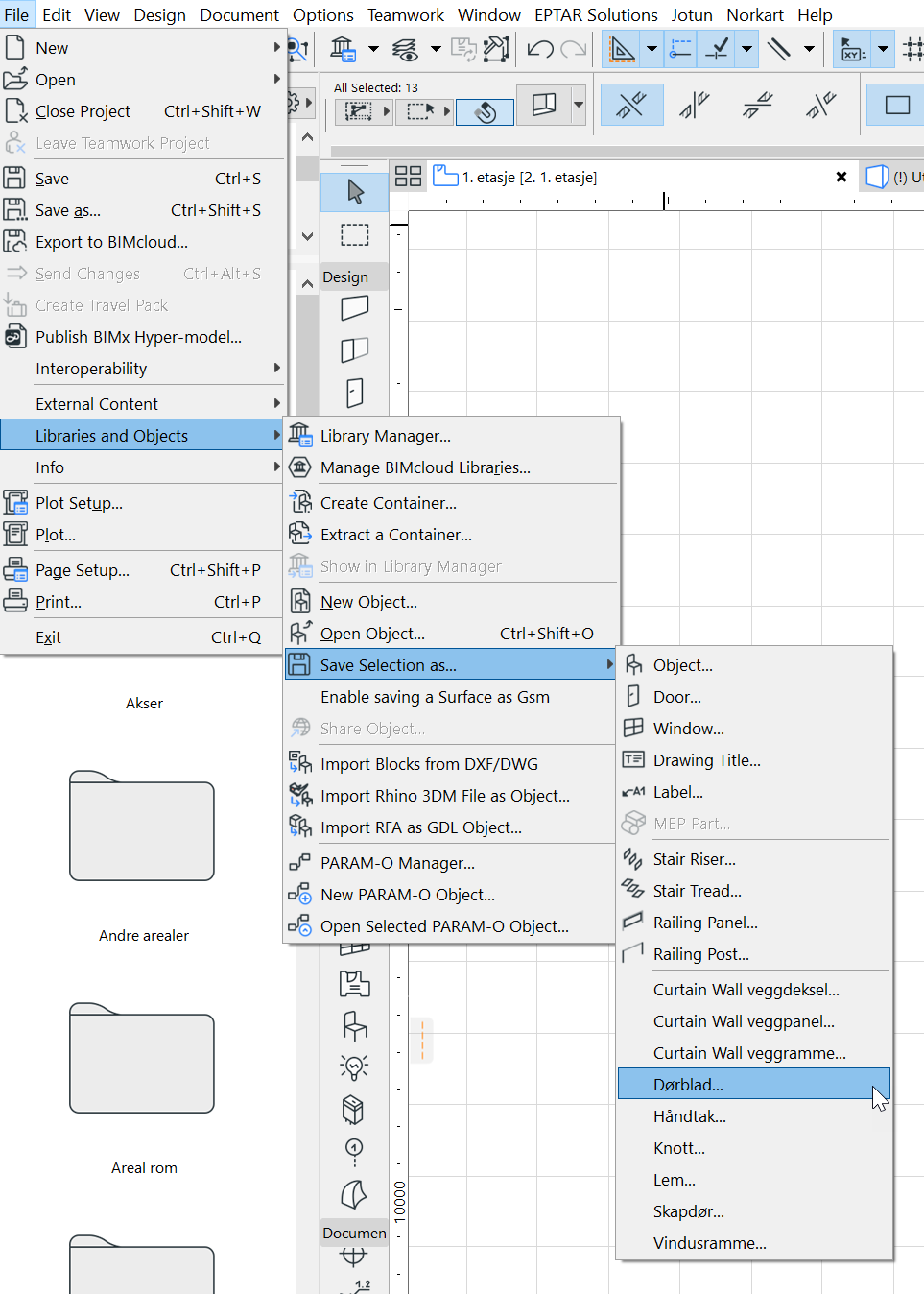The image size is (924, 1294).
Task: Click Close Project menu entry
Action: [143, 111]
